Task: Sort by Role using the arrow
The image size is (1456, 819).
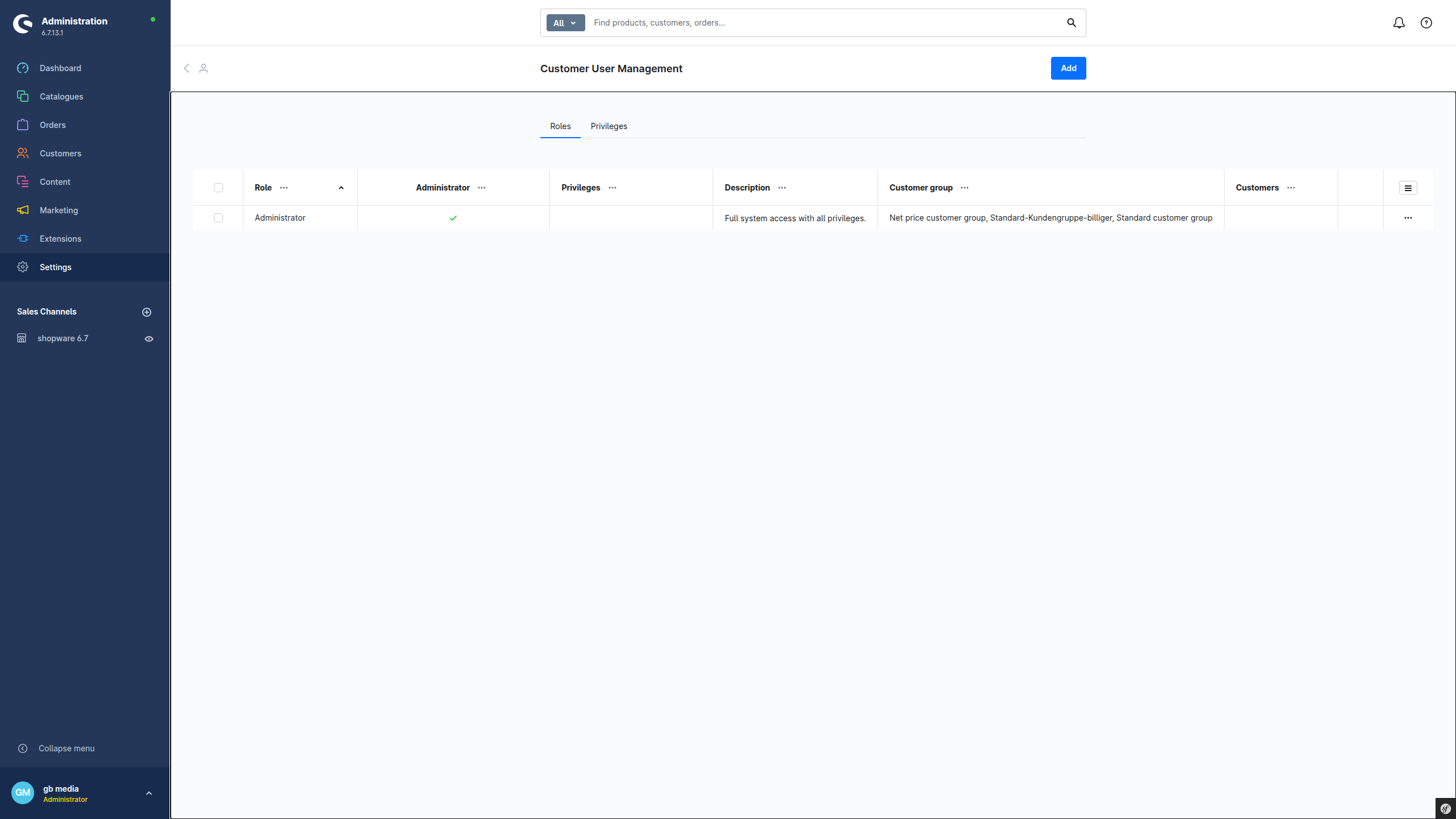Action: 341,188
